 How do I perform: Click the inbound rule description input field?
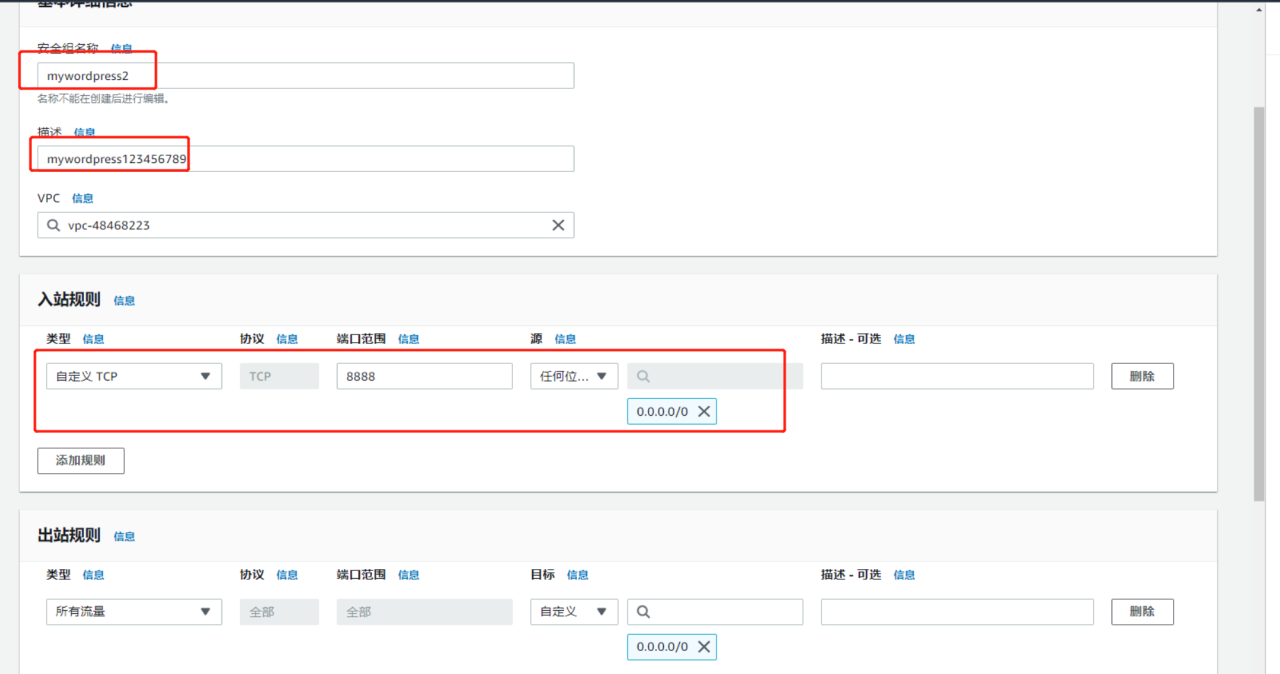[x=957, y=375]
